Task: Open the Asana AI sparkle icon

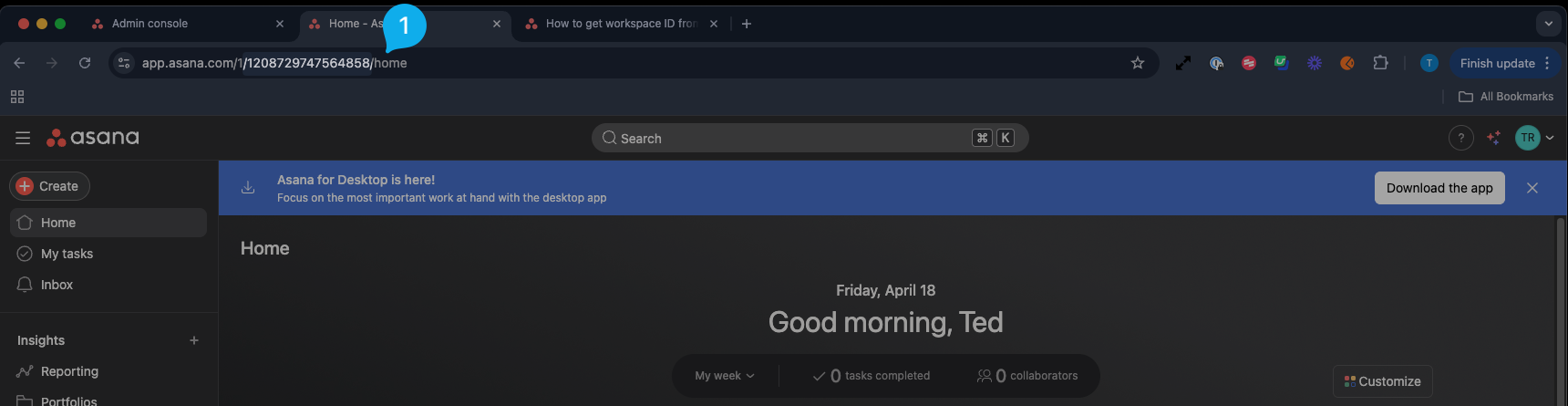Action: [x=1493, y=138]
